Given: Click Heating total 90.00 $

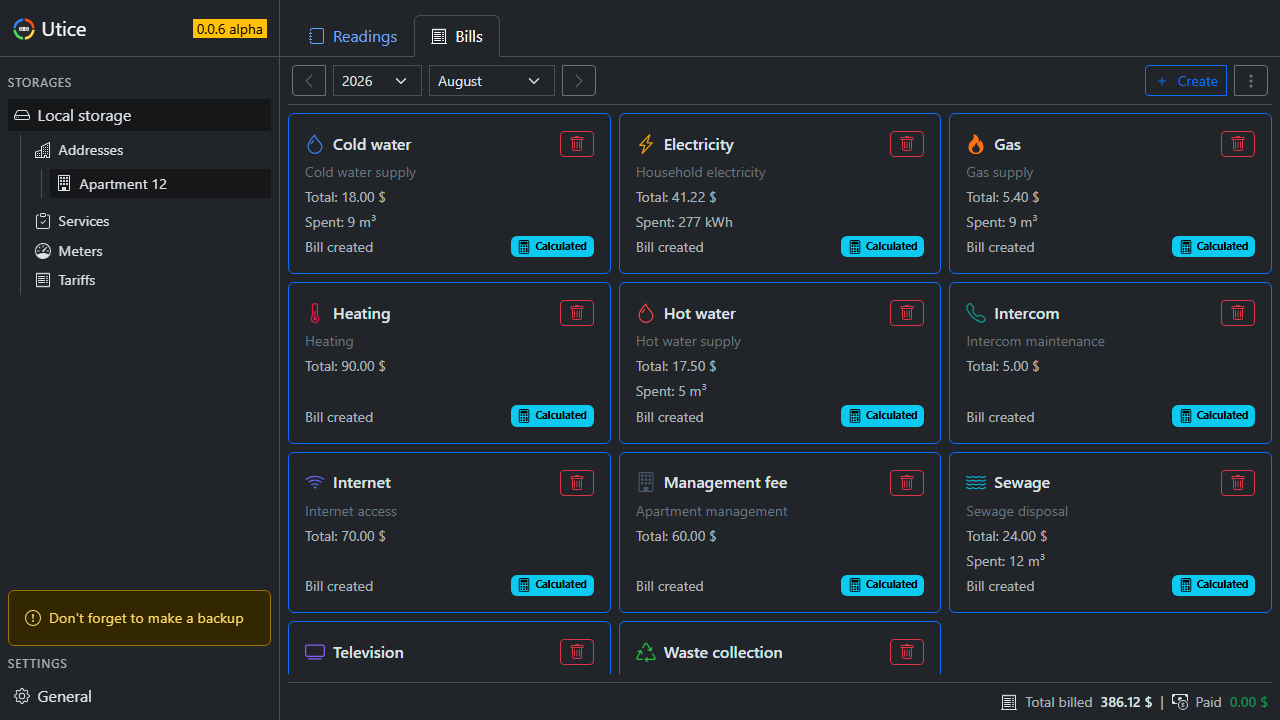Looking at the screenshot, I should click(x=345, y=366).
